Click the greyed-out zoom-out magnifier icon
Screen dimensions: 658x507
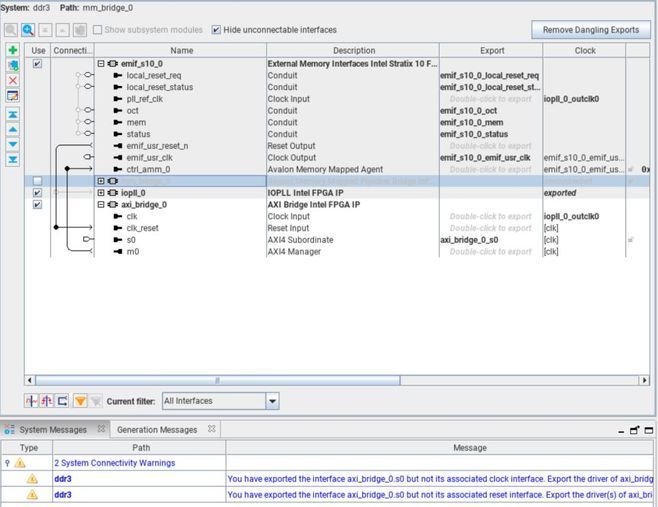(x=11, y=30)
